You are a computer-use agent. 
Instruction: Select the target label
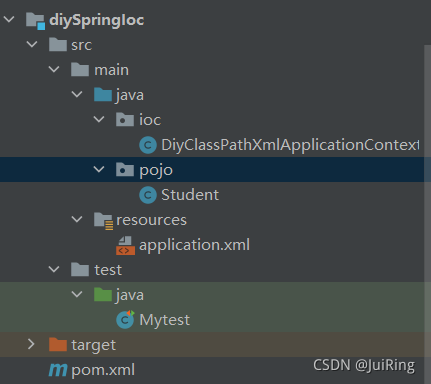point(93,346)
